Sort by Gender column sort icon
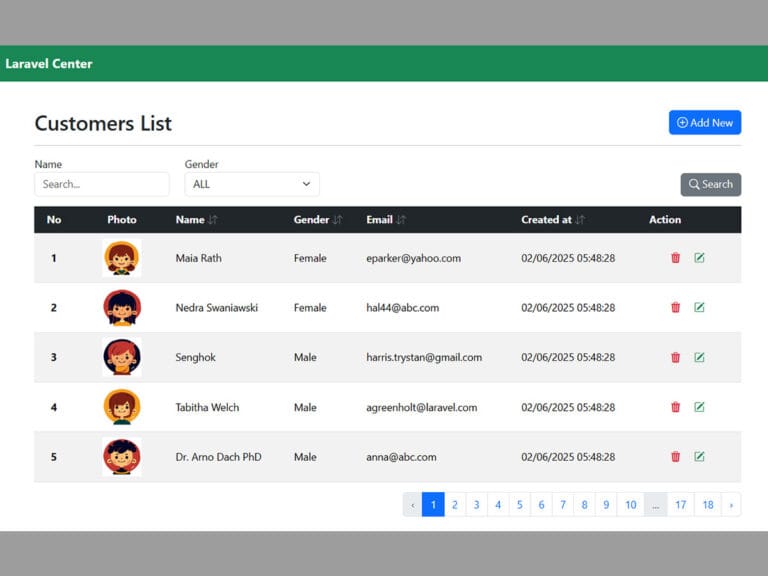Screen dimensions: 768x576 (337, 220)
